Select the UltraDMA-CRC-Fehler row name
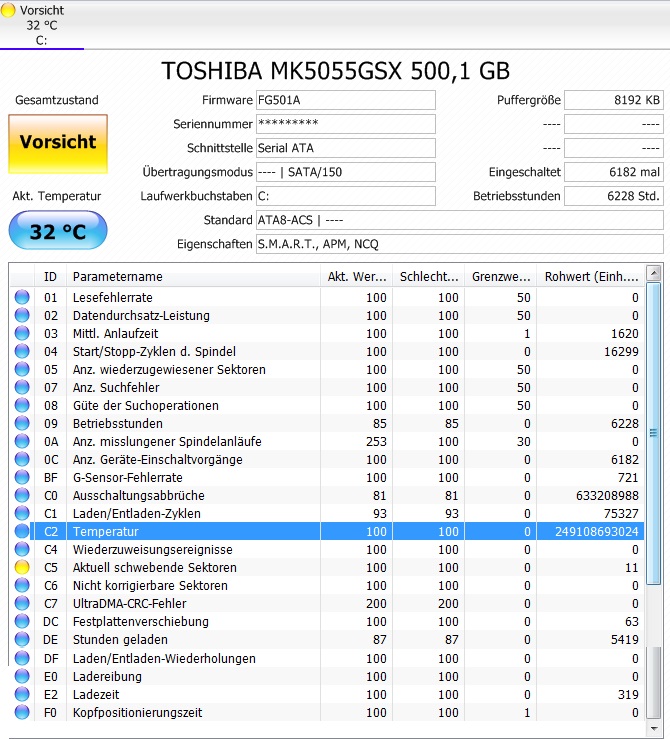The height and width of the screenshot is (739, 670). tap(130, 603)
